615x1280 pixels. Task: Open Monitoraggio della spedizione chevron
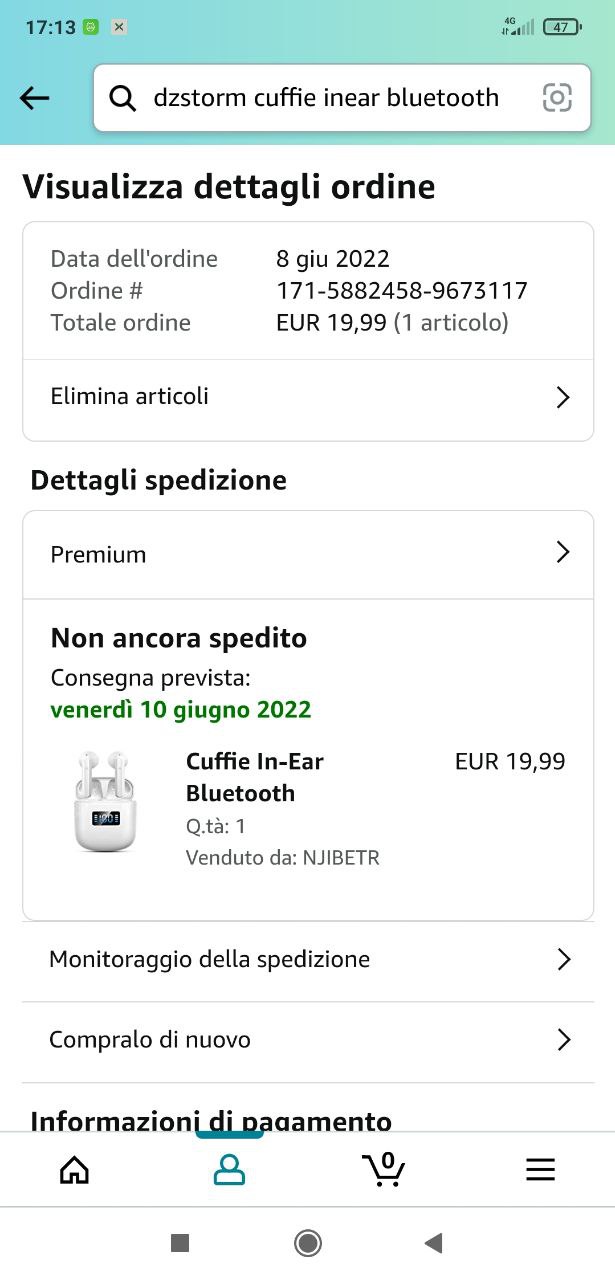[x=563, y=960]
